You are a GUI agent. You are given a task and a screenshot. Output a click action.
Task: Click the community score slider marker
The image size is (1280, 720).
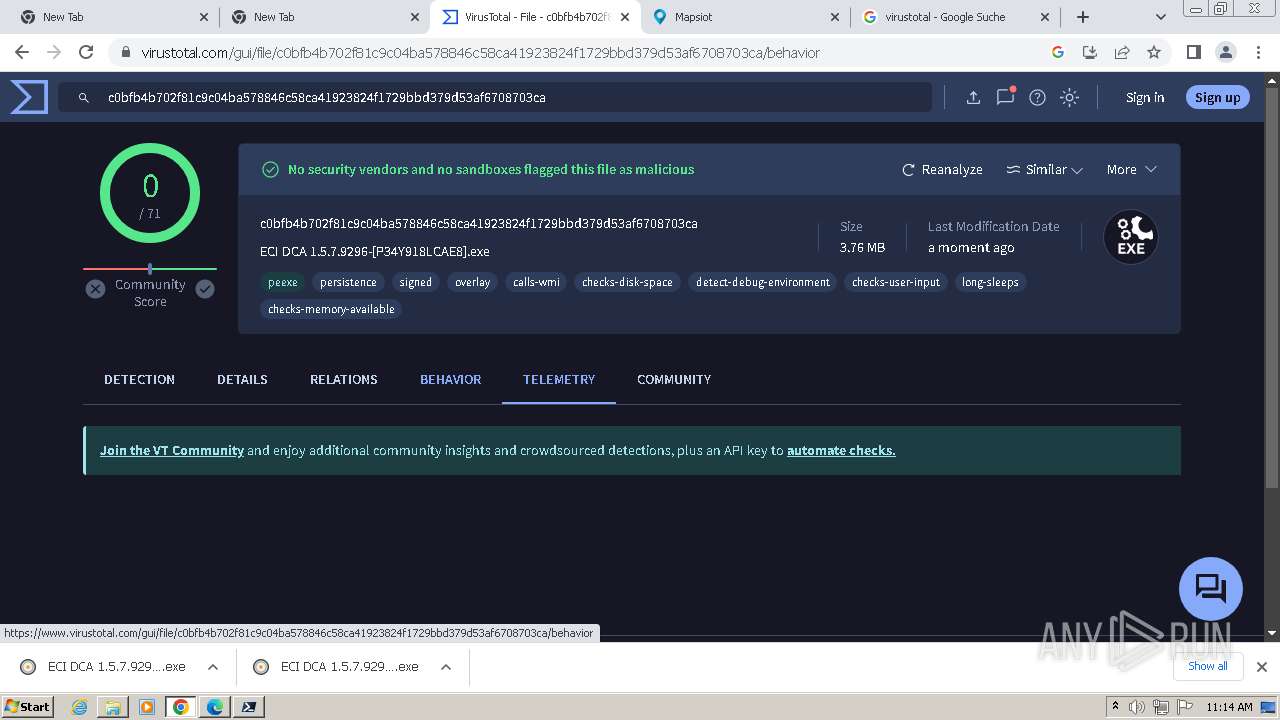point(150,268)
